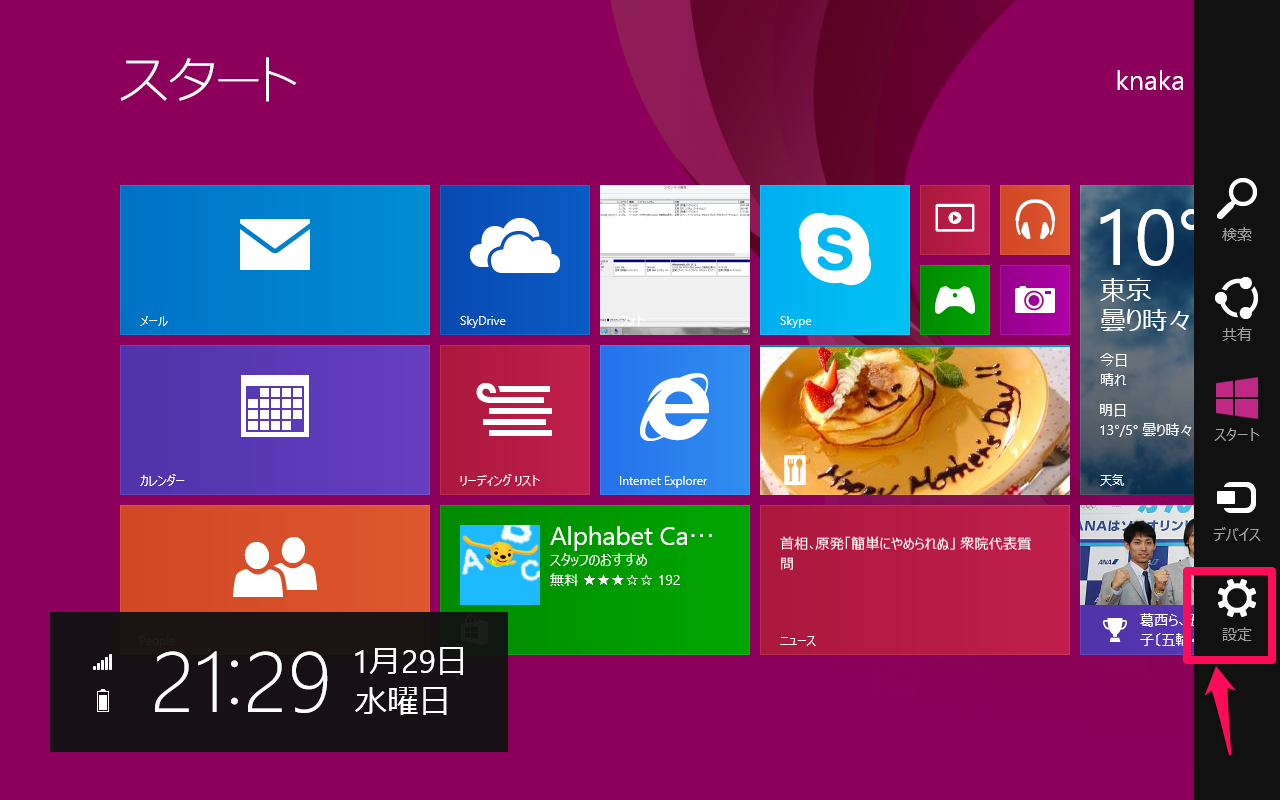Click the Alphabet Cards app thumbnail
This screenshot has width=1280, height=800.
(500, 565)
